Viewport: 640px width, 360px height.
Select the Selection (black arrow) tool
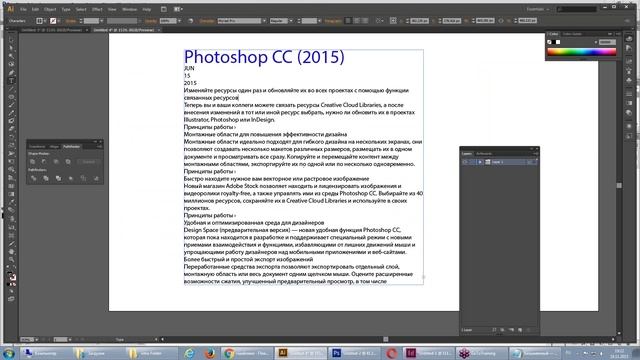click(x=11, y=40)
